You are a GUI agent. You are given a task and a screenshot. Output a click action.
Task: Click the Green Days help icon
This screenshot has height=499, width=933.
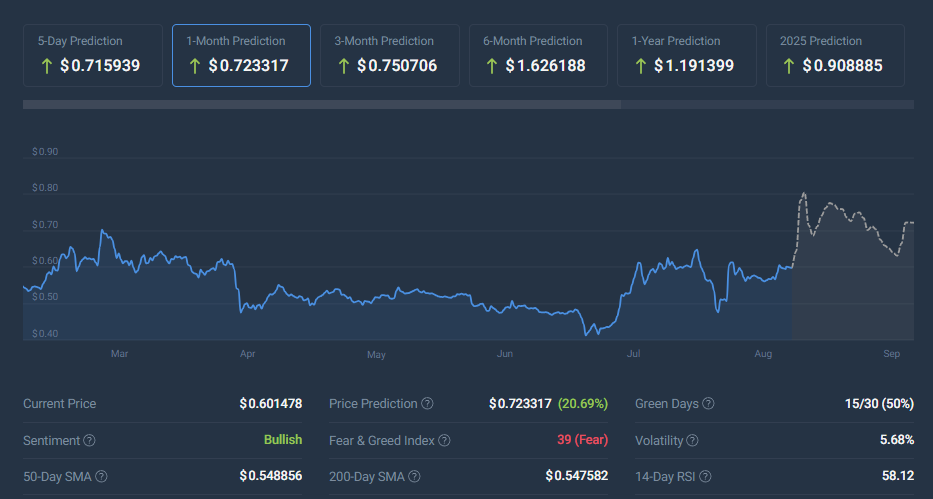pos(708,403)
